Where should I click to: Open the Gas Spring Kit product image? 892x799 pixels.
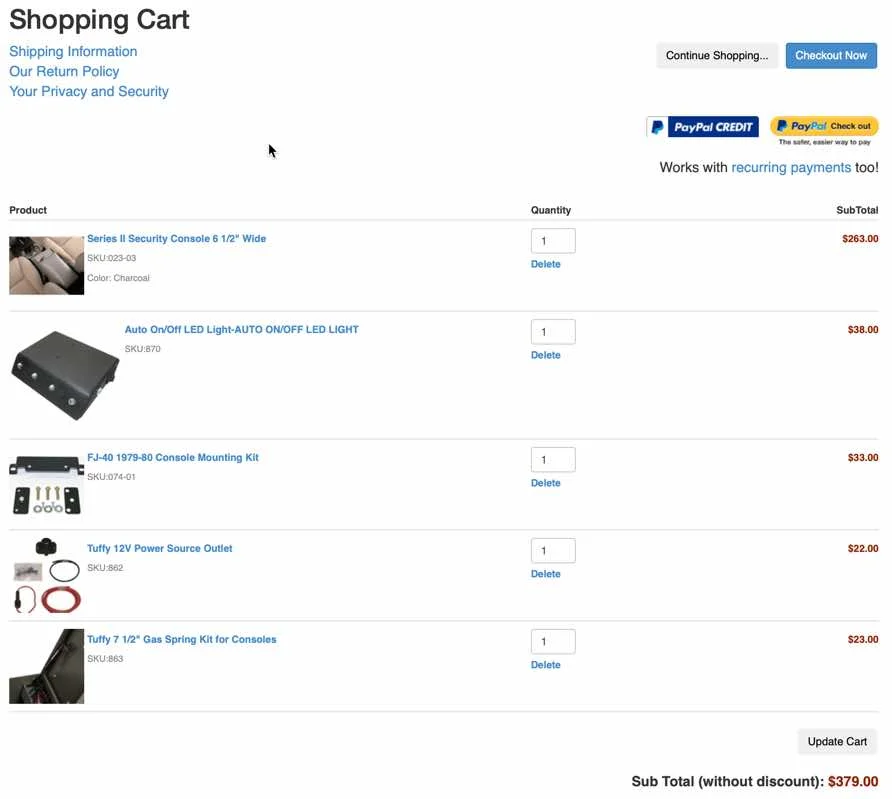point(47,666)
